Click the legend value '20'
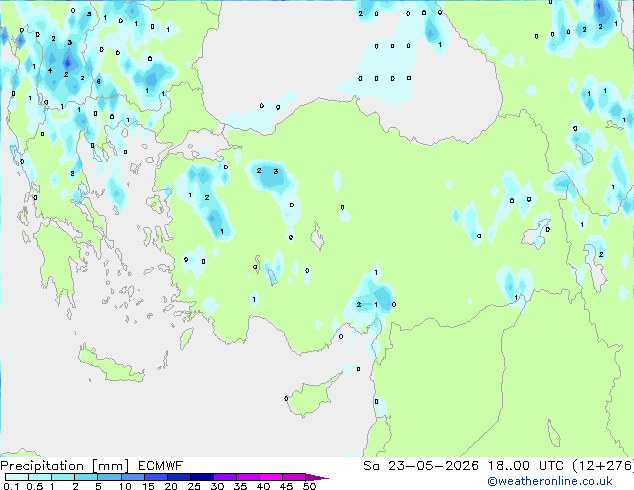 pos(171,486)
